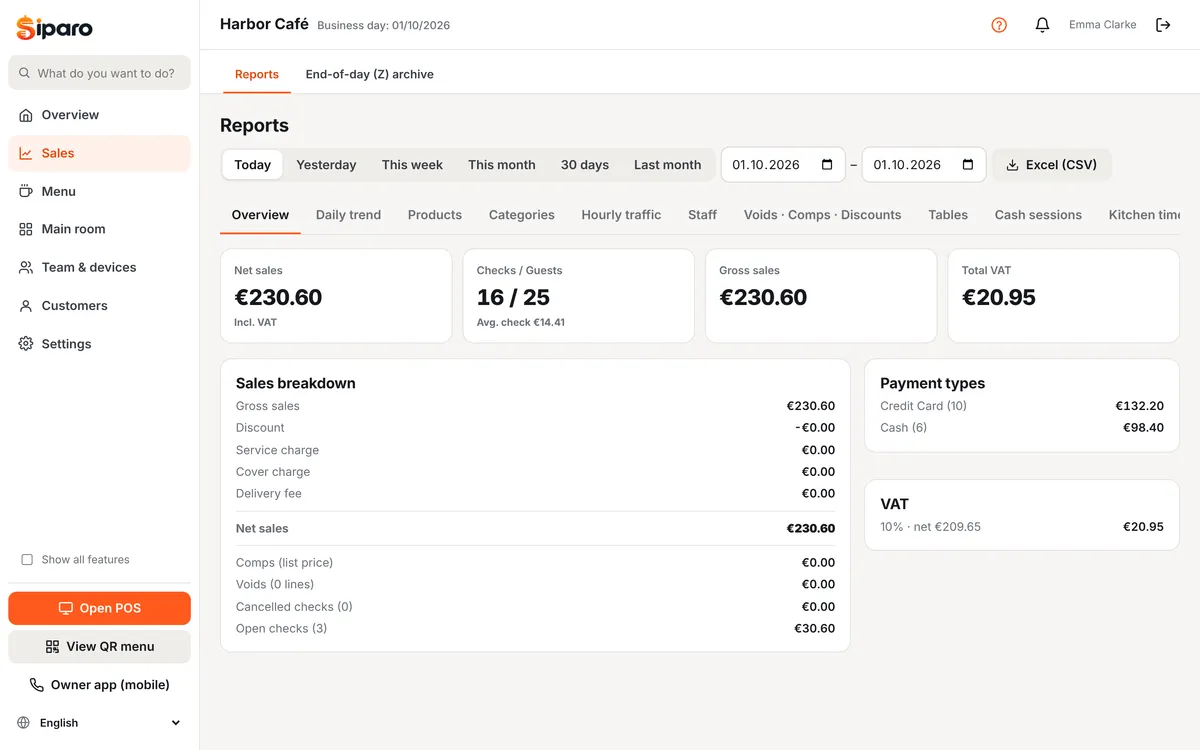Click the Open POS button
This screenshot has width=1200, height=750.
click(99, 608)
